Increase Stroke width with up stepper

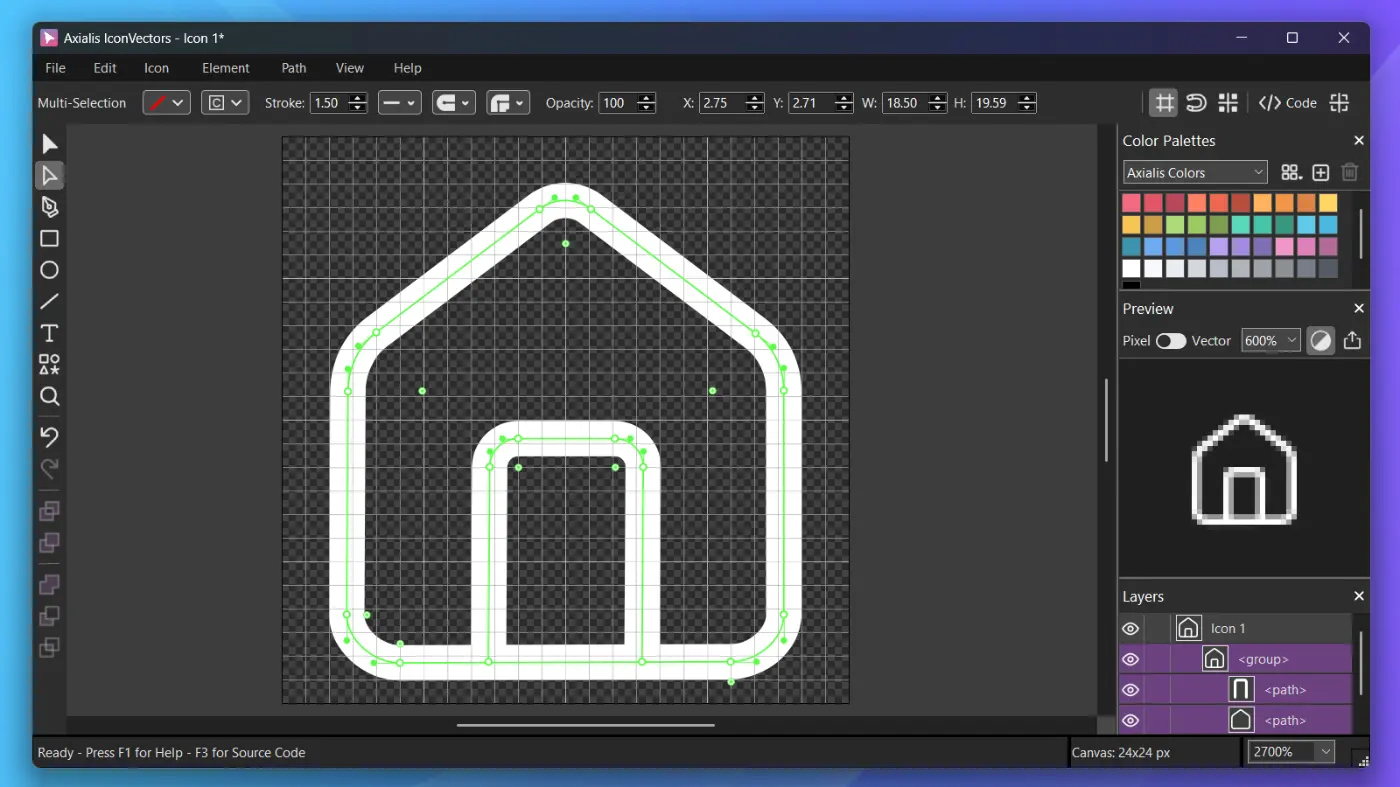tap(357, 98)
